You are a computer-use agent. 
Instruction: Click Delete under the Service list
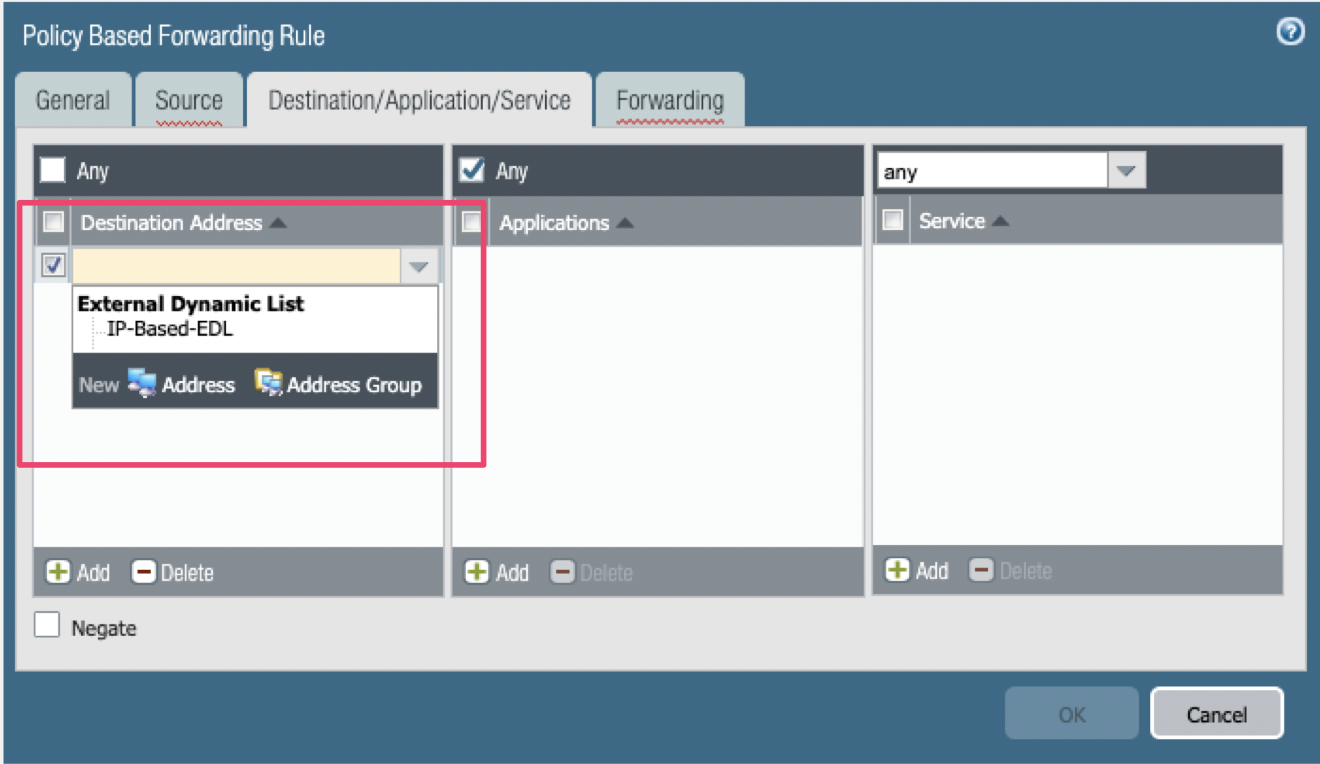1012,570
